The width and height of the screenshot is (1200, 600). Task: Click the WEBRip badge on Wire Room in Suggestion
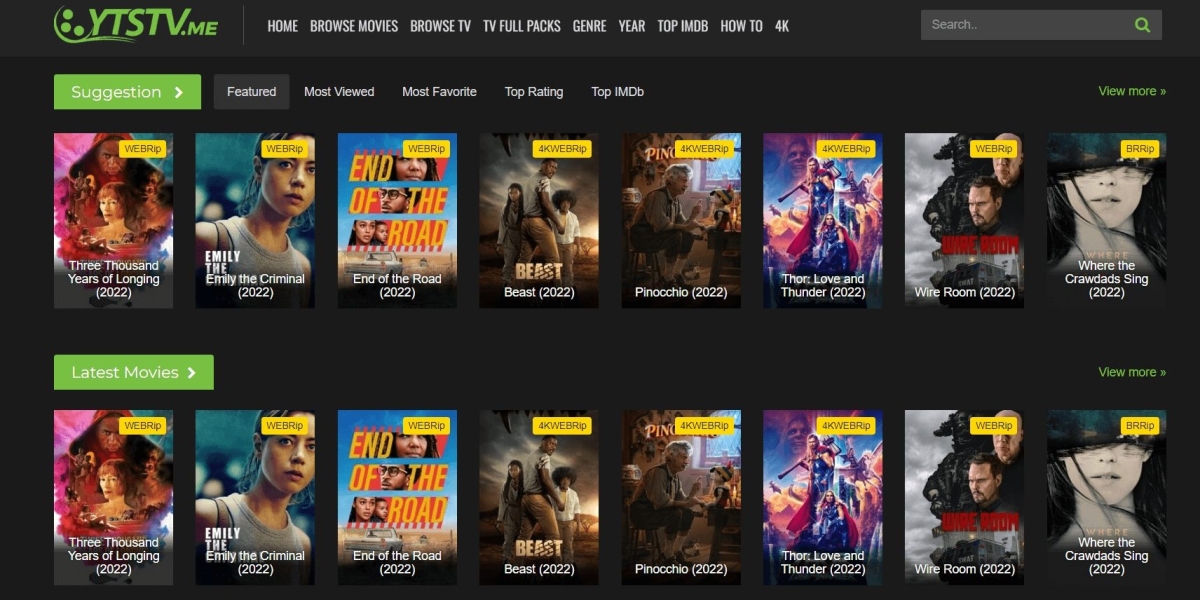click(x=993, y=149)
